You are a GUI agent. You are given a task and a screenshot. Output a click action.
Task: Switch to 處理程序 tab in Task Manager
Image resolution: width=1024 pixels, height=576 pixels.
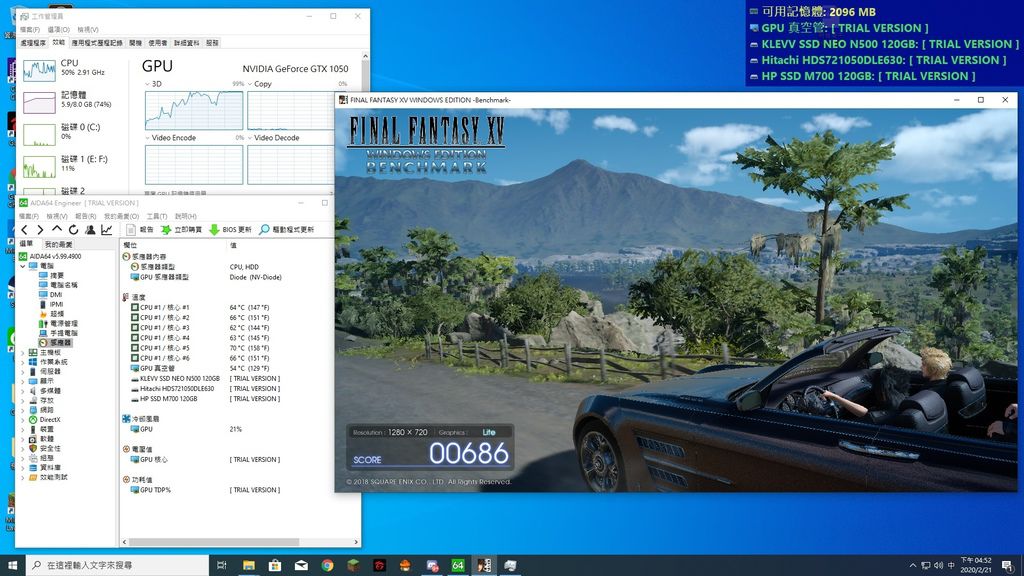(33, 43)
